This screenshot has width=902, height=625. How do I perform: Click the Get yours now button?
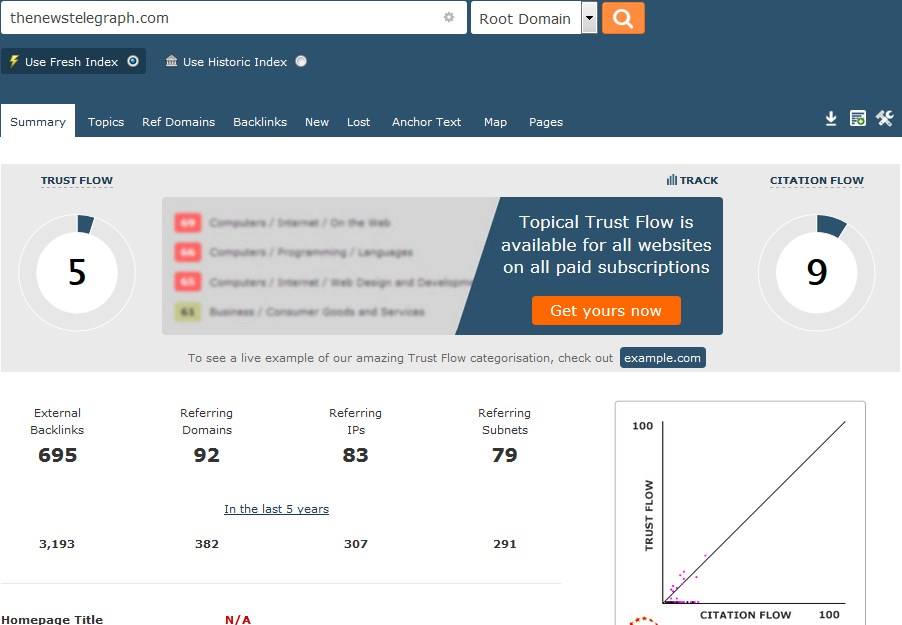click(x=606, y=311)
